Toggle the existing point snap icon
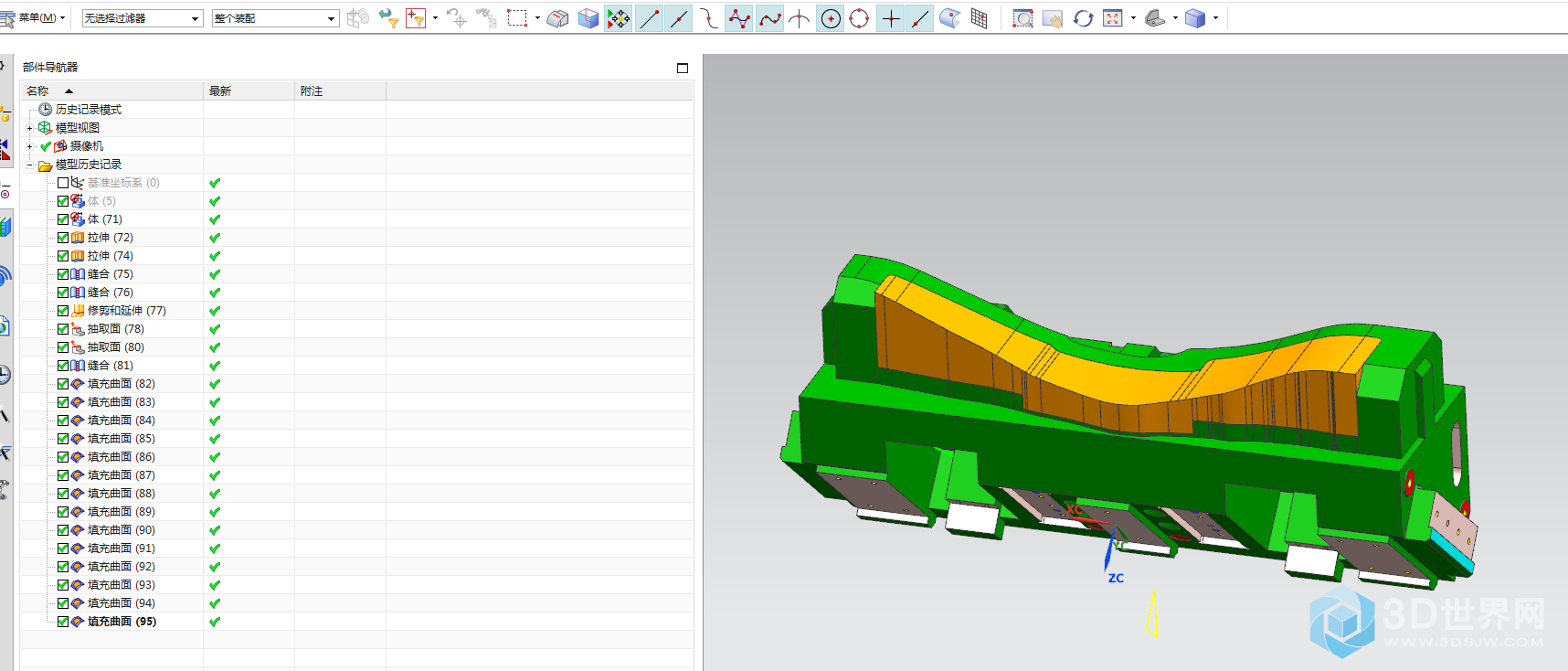The height and width of the screenshot is (671, 1568). tap(891, 18)
